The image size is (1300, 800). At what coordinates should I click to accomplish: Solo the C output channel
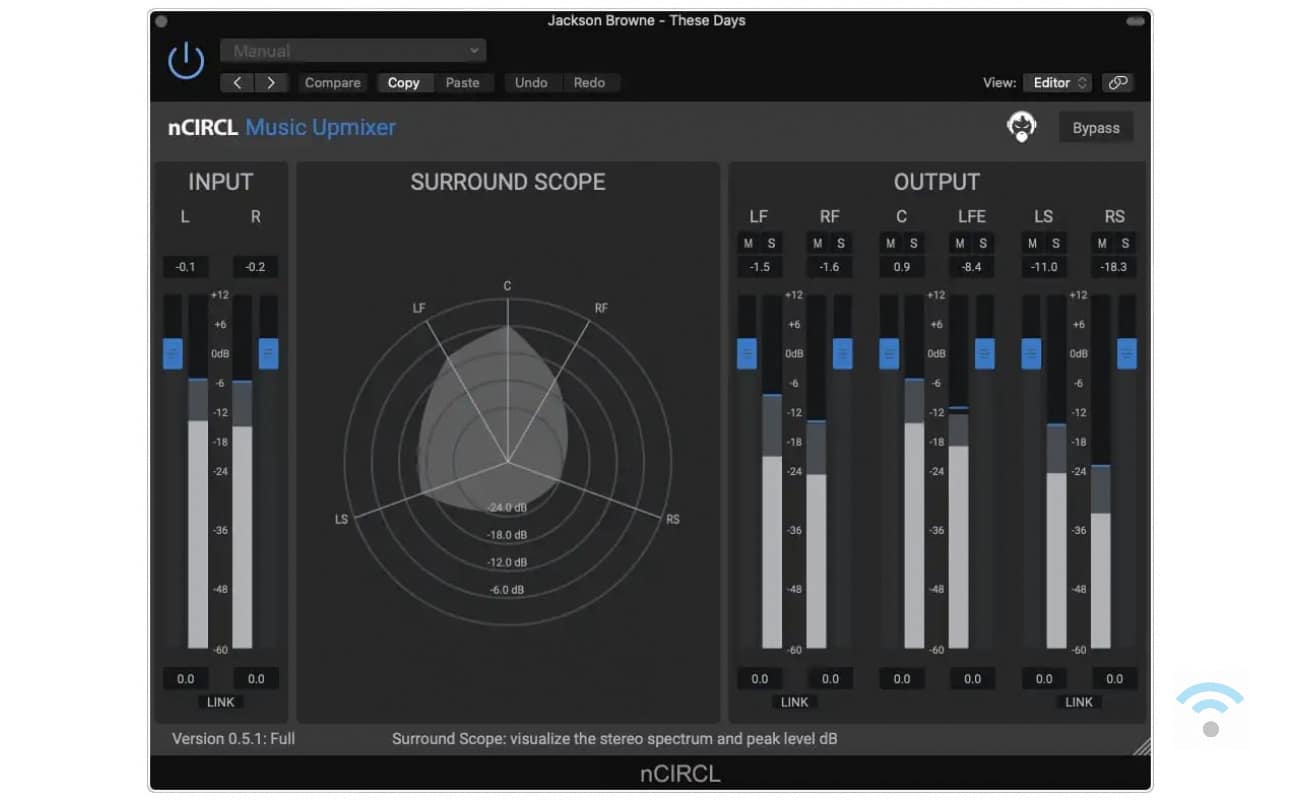[913, 243]
